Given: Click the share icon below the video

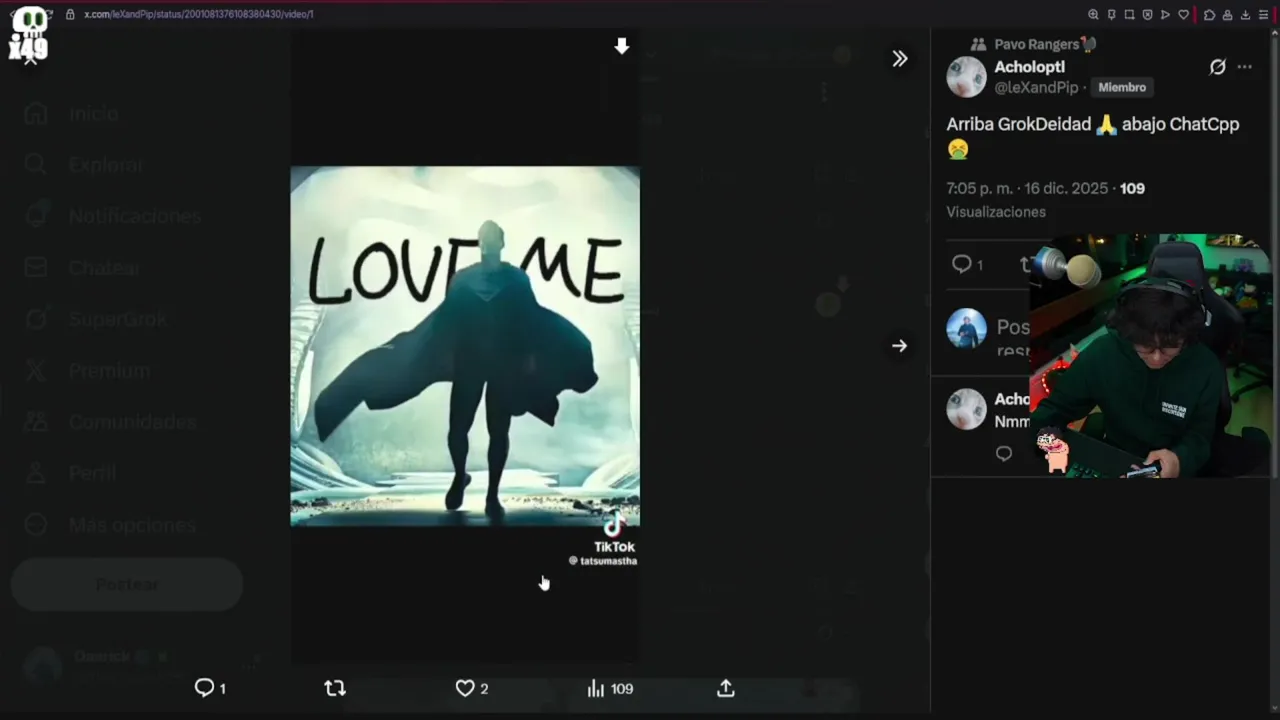Looking at the screenshot, I should [x=726, y=688].
